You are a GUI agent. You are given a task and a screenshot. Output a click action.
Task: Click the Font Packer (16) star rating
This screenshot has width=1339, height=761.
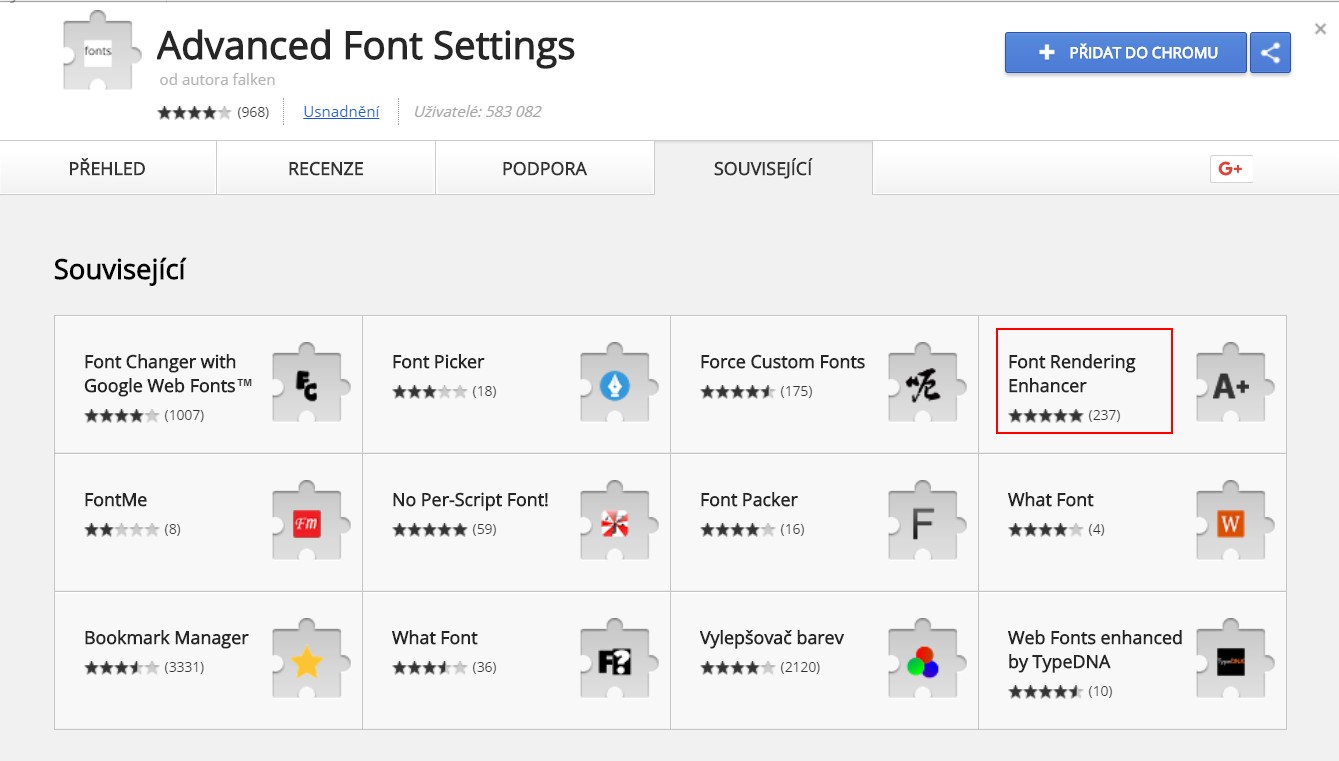point(738,529)
